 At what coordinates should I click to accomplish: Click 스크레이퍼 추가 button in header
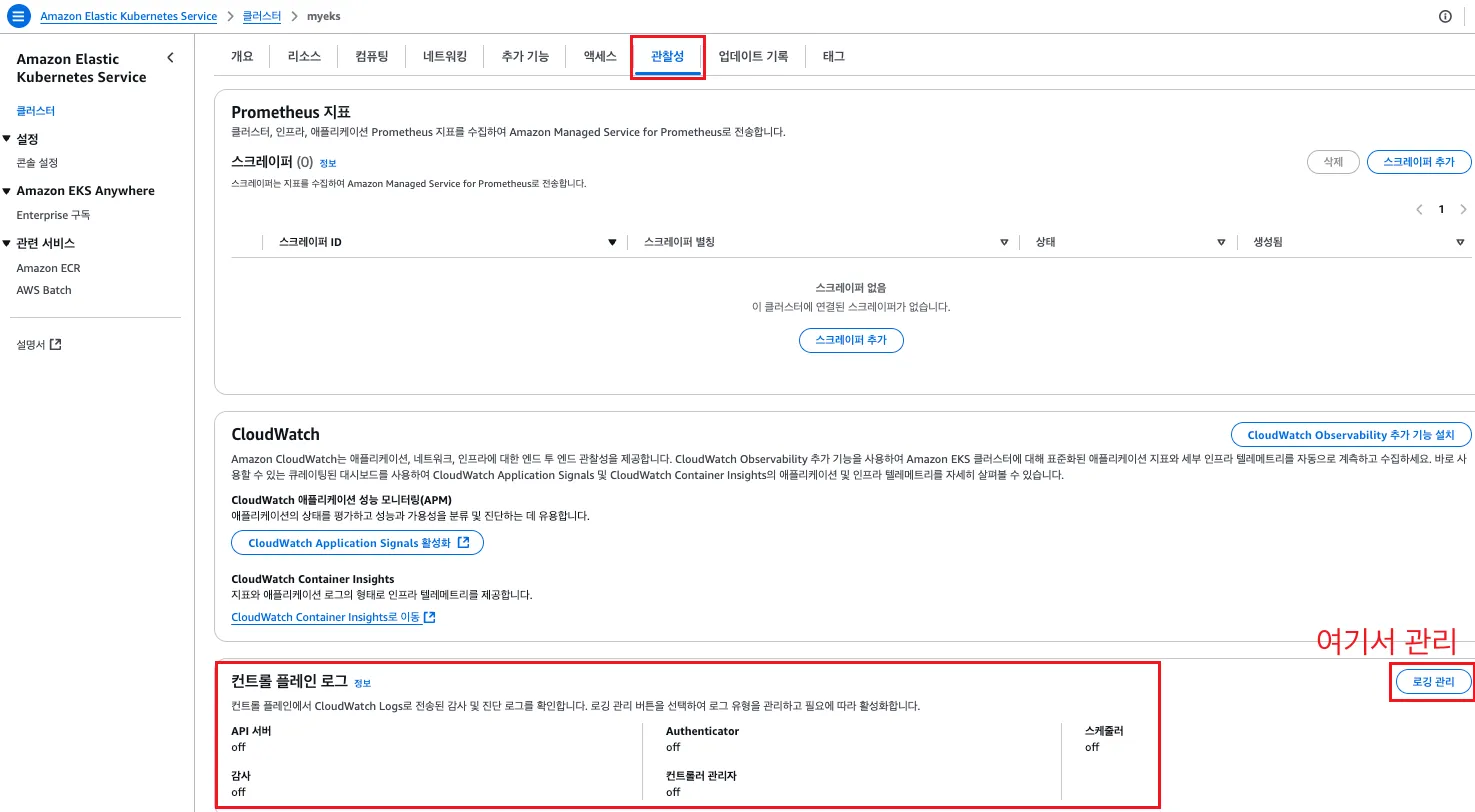[1419, 162]
